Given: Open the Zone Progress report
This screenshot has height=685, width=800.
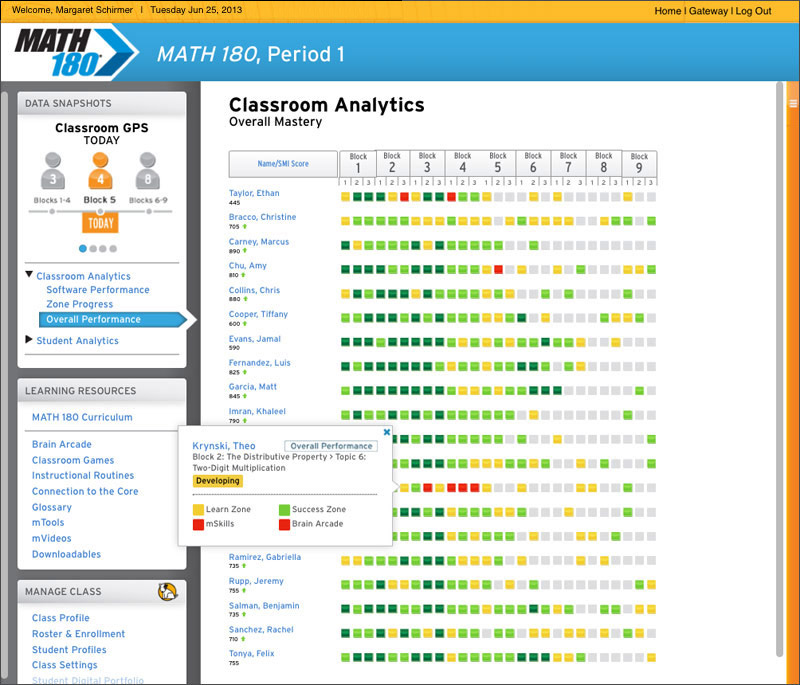Looking at the screenshot, I should pos(80,304).
